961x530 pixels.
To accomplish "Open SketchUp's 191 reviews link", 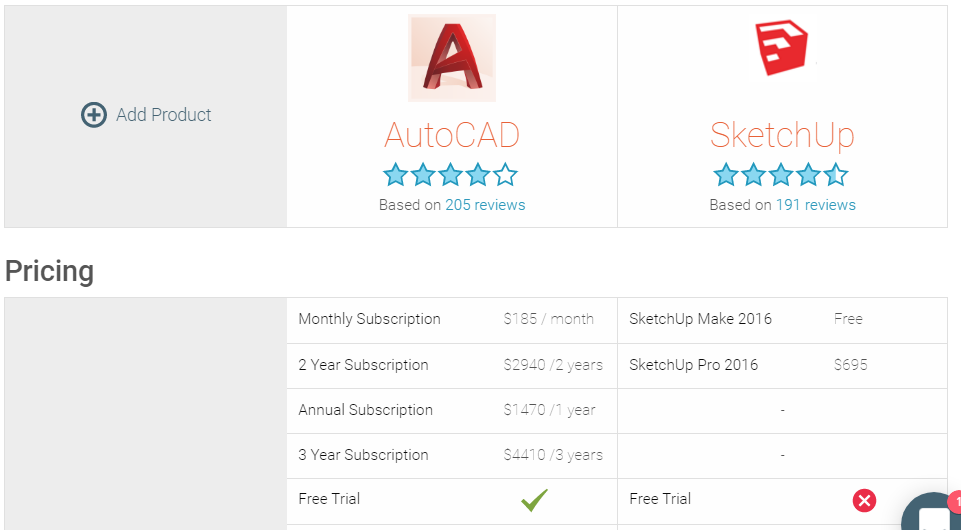I will (x=816, y=205).
